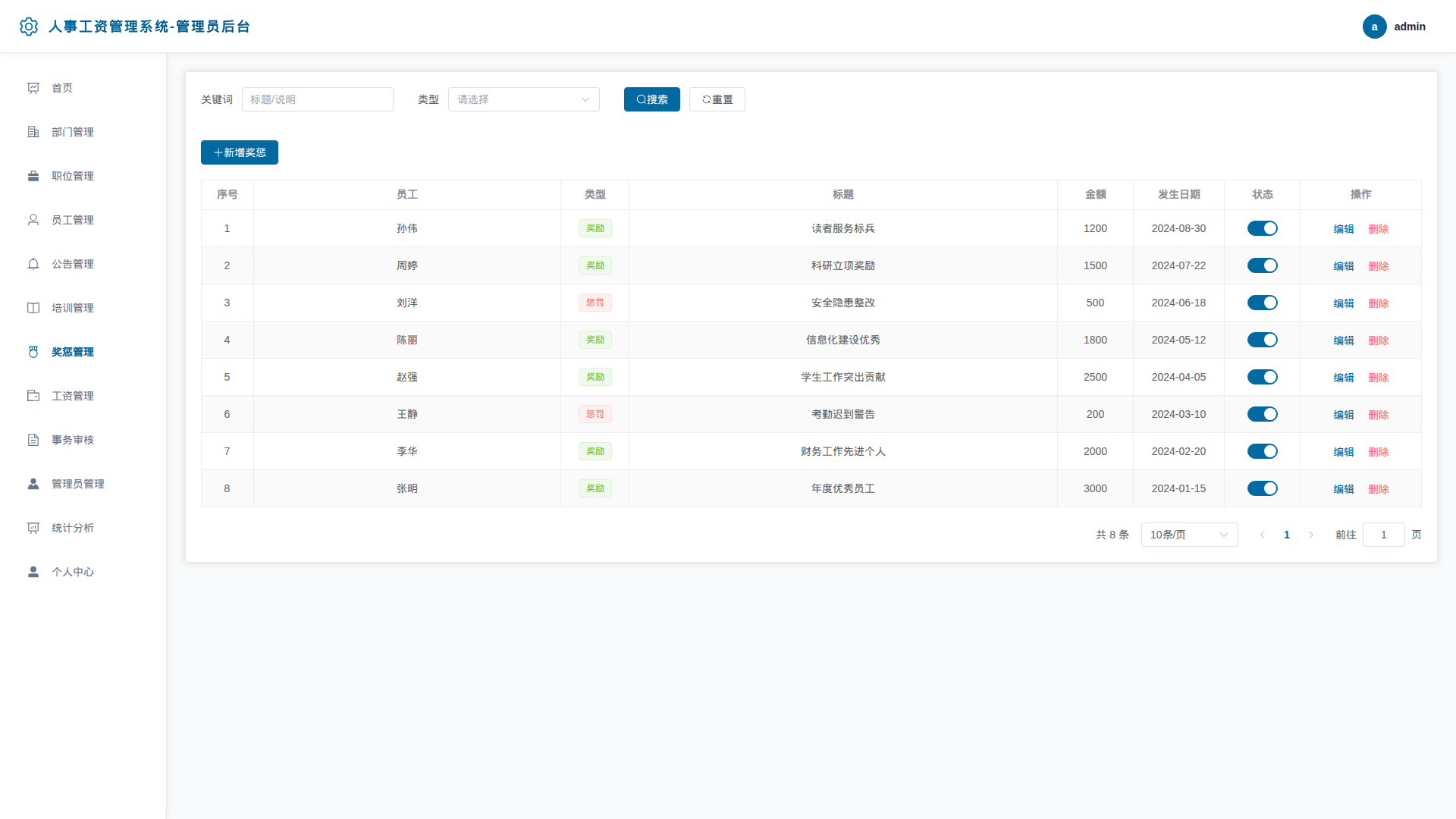Click the 金额 column header
The height and width of the screenshot is (819, 1456).
(1095, 194)
